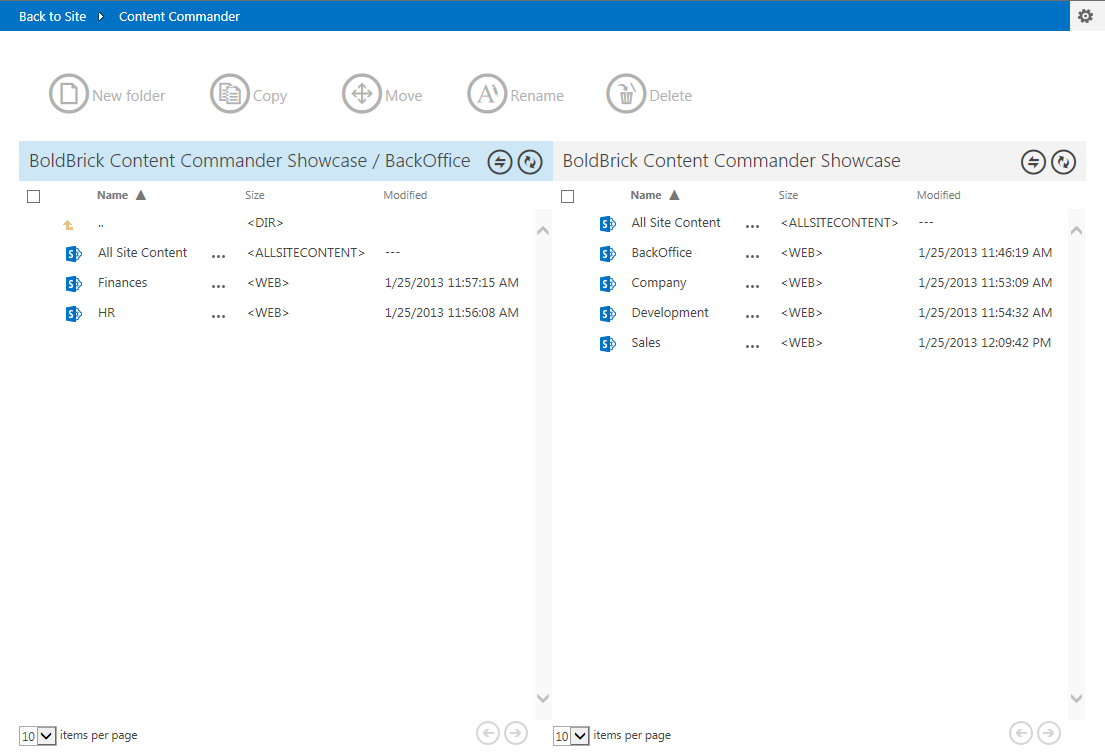Click the site icon of All Site Content in BackOffice pane
The image size is (1105, 755).
(x=73, y=254)
